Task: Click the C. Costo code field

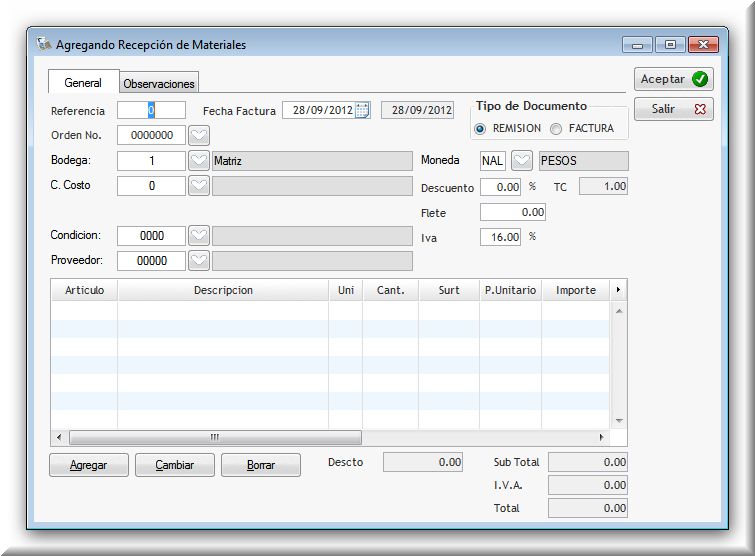Action: (151, 186)
